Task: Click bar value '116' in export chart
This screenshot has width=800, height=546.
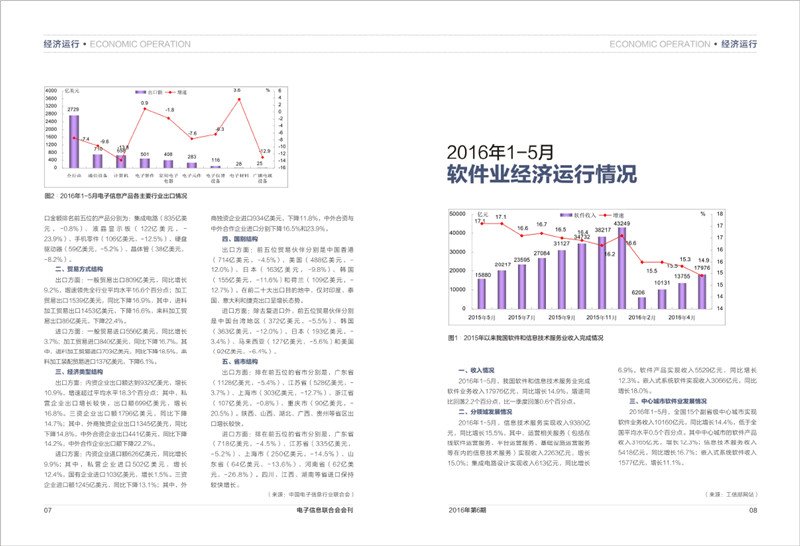Action: (x=216, y=160)
